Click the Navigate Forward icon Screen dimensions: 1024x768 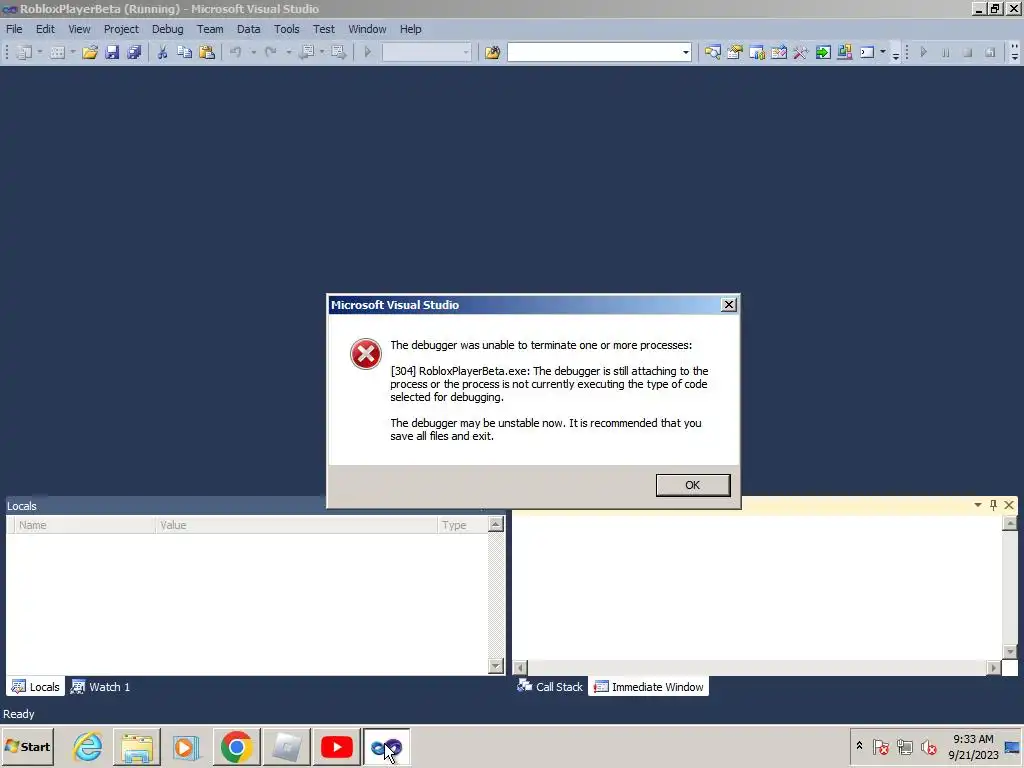(338, 52)
